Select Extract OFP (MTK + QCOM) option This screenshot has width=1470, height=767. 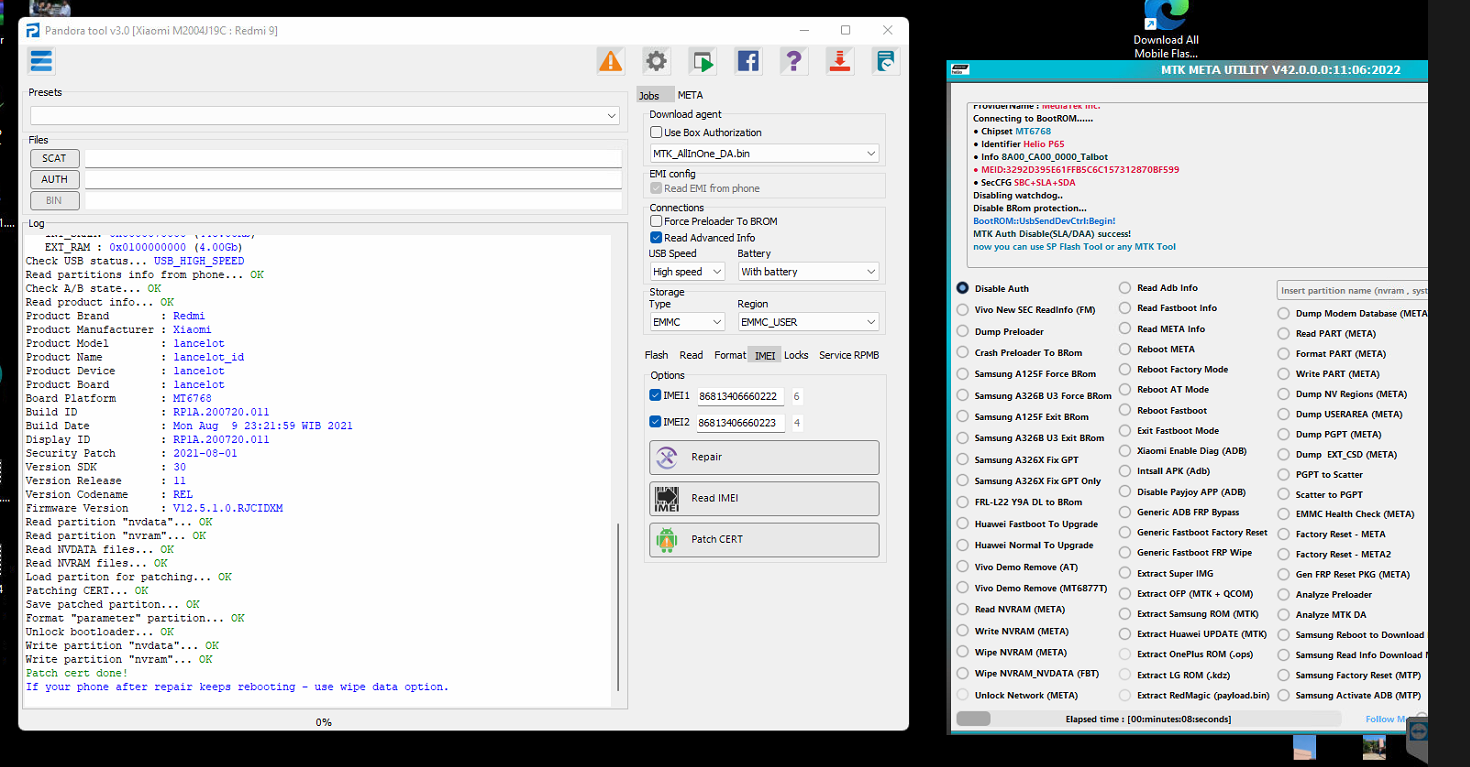click(x=1125, y=593)
